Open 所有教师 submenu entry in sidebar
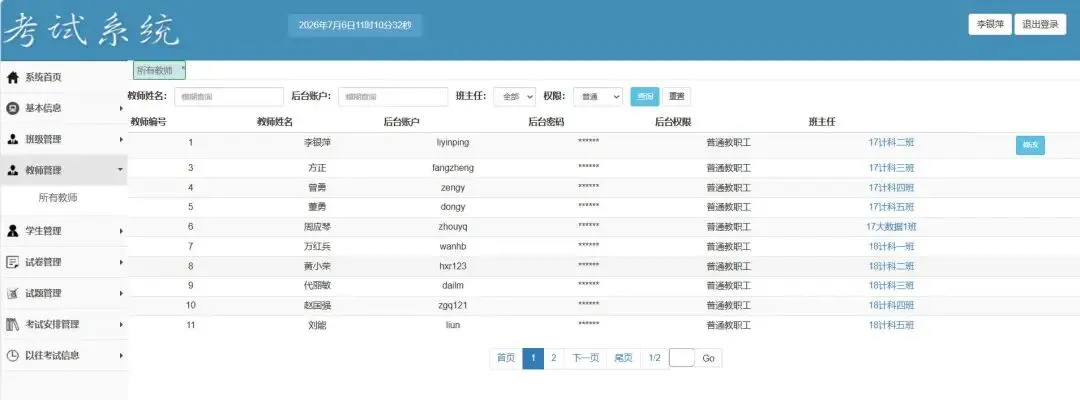This screenshot has height=400, width=1080. click(x=58, y=198)
